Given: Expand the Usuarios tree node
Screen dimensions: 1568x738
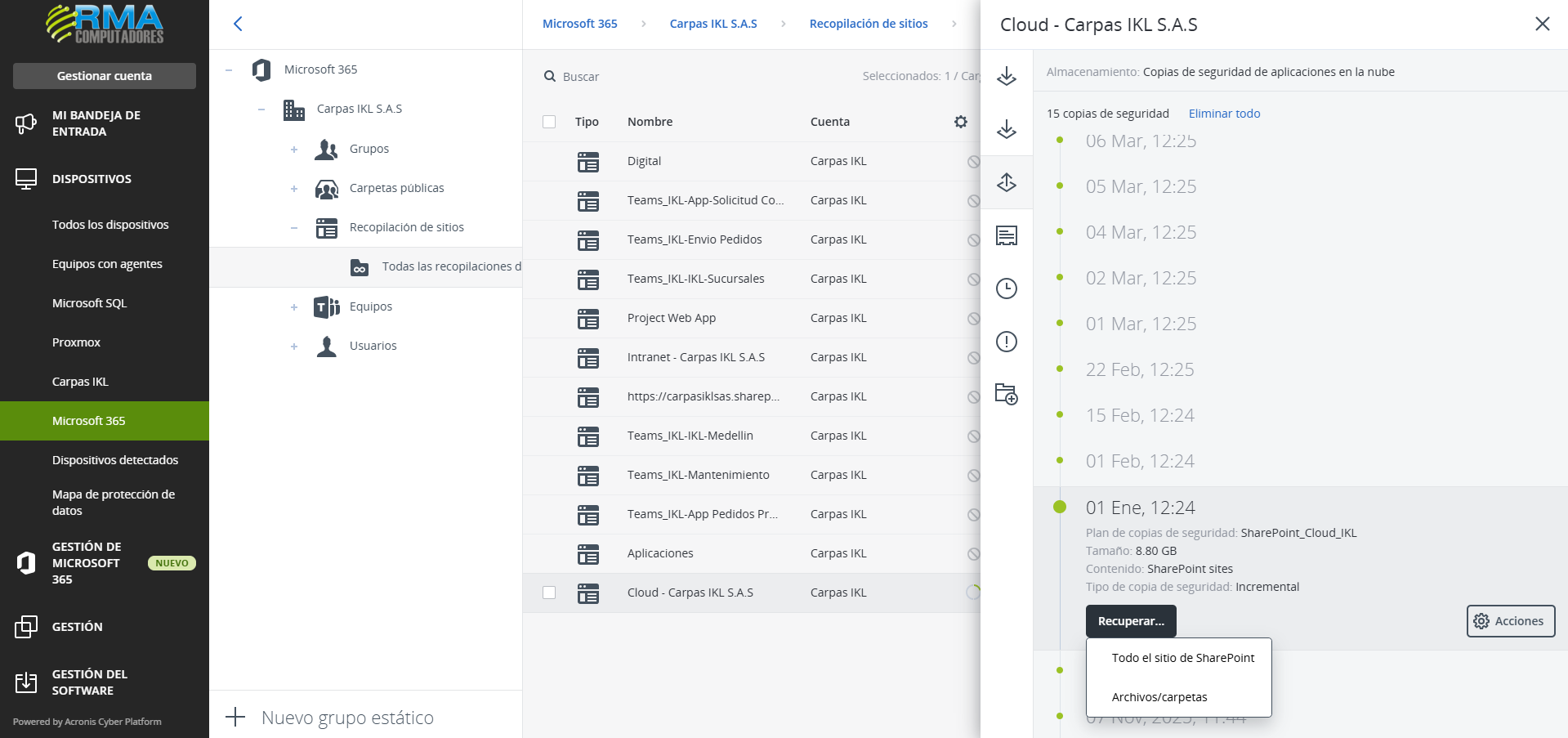Looking at the screenshot, I should pos(294,347).
